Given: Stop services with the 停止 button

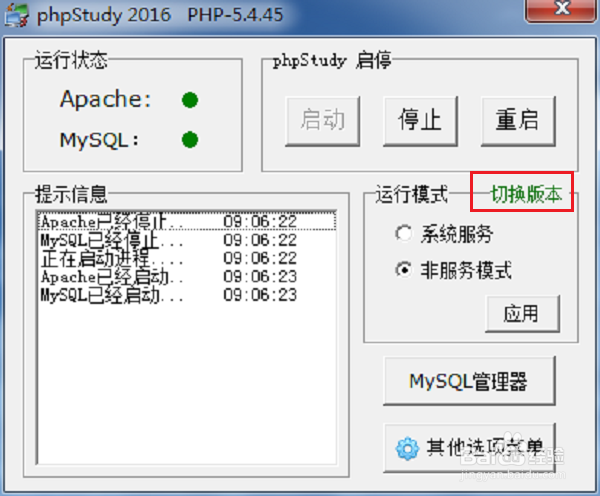Looking at the screenshot, I should point(420,121).
